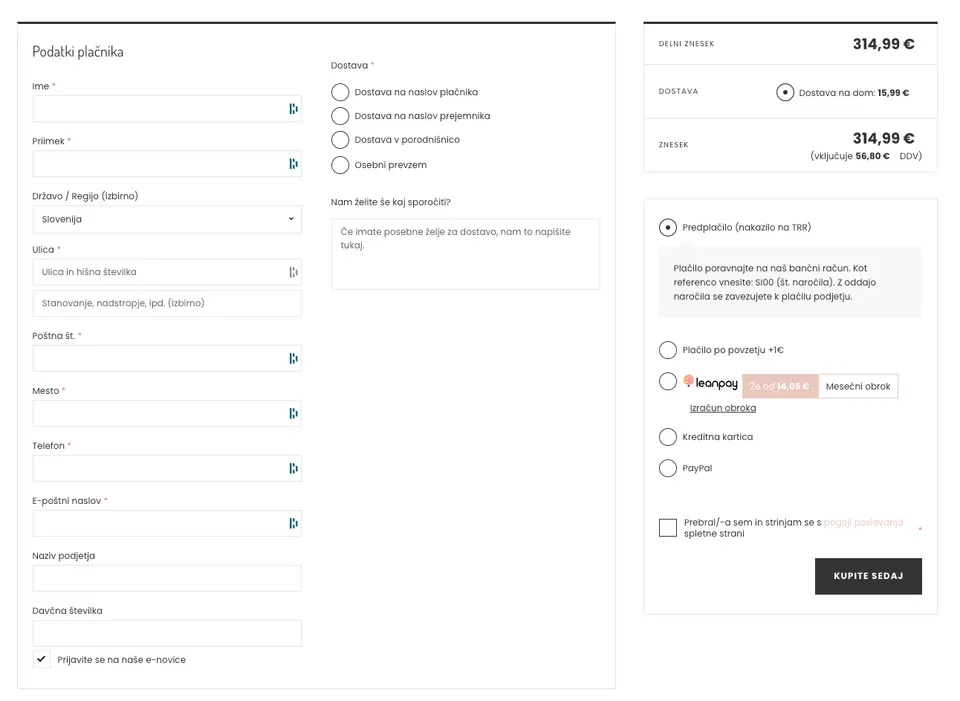Click the delivery notes textarea
Screen dimensions: 960x701
pyautogui.click(x=465, y=254)
